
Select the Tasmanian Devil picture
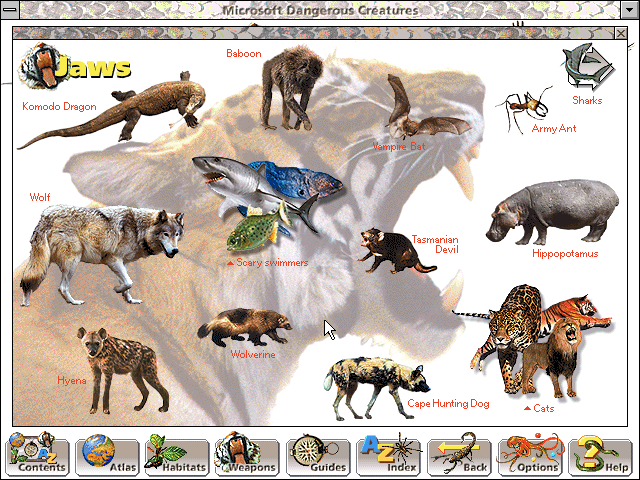click(392, 251)
